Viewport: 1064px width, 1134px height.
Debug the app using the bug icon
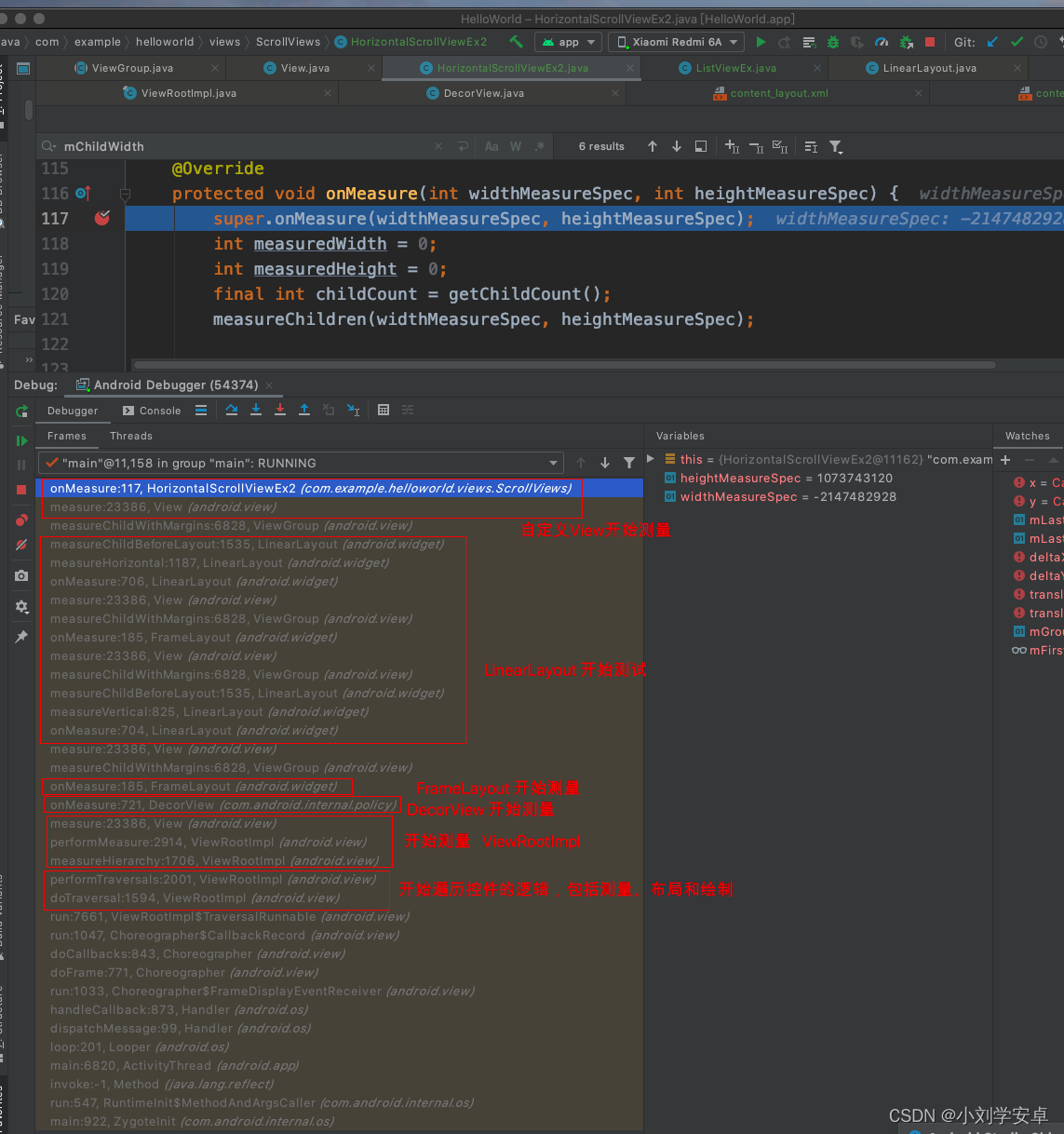832,41
